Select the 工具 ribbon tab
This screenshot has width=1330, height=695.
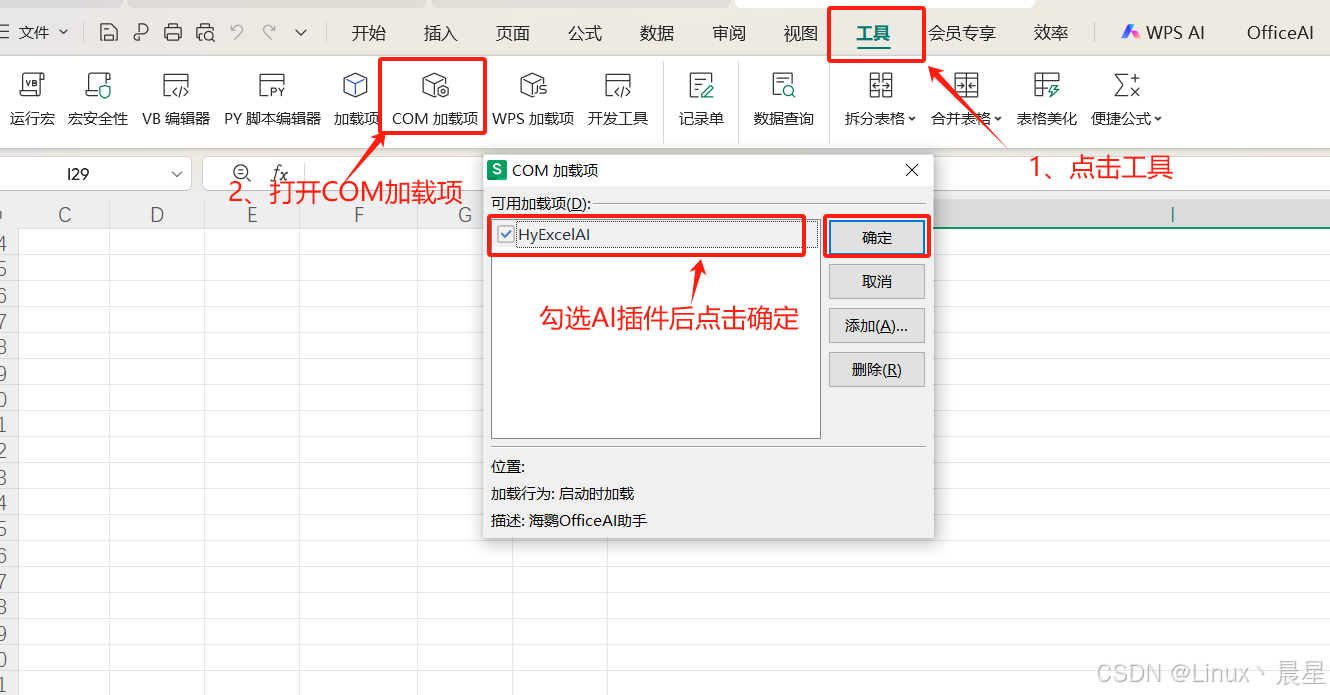coord(873,34)
